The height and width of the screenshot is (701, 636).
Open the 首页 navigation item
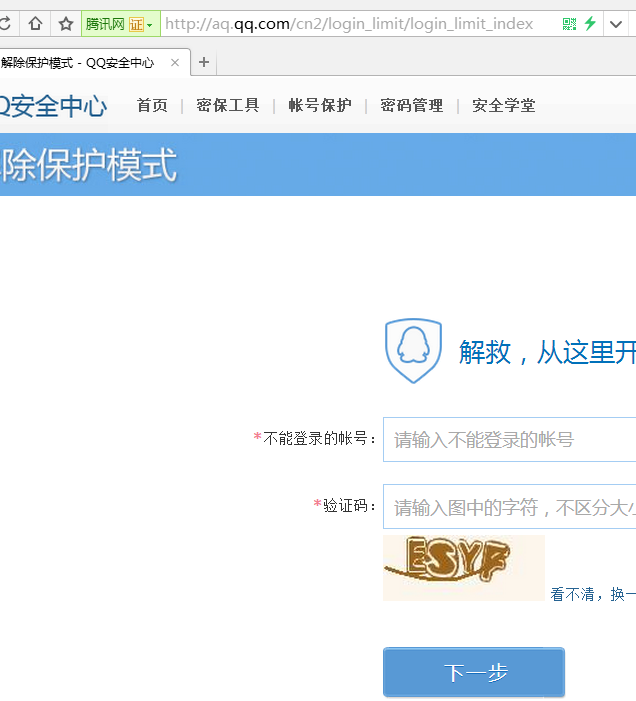pyautogui.click(x=152, y=106)
